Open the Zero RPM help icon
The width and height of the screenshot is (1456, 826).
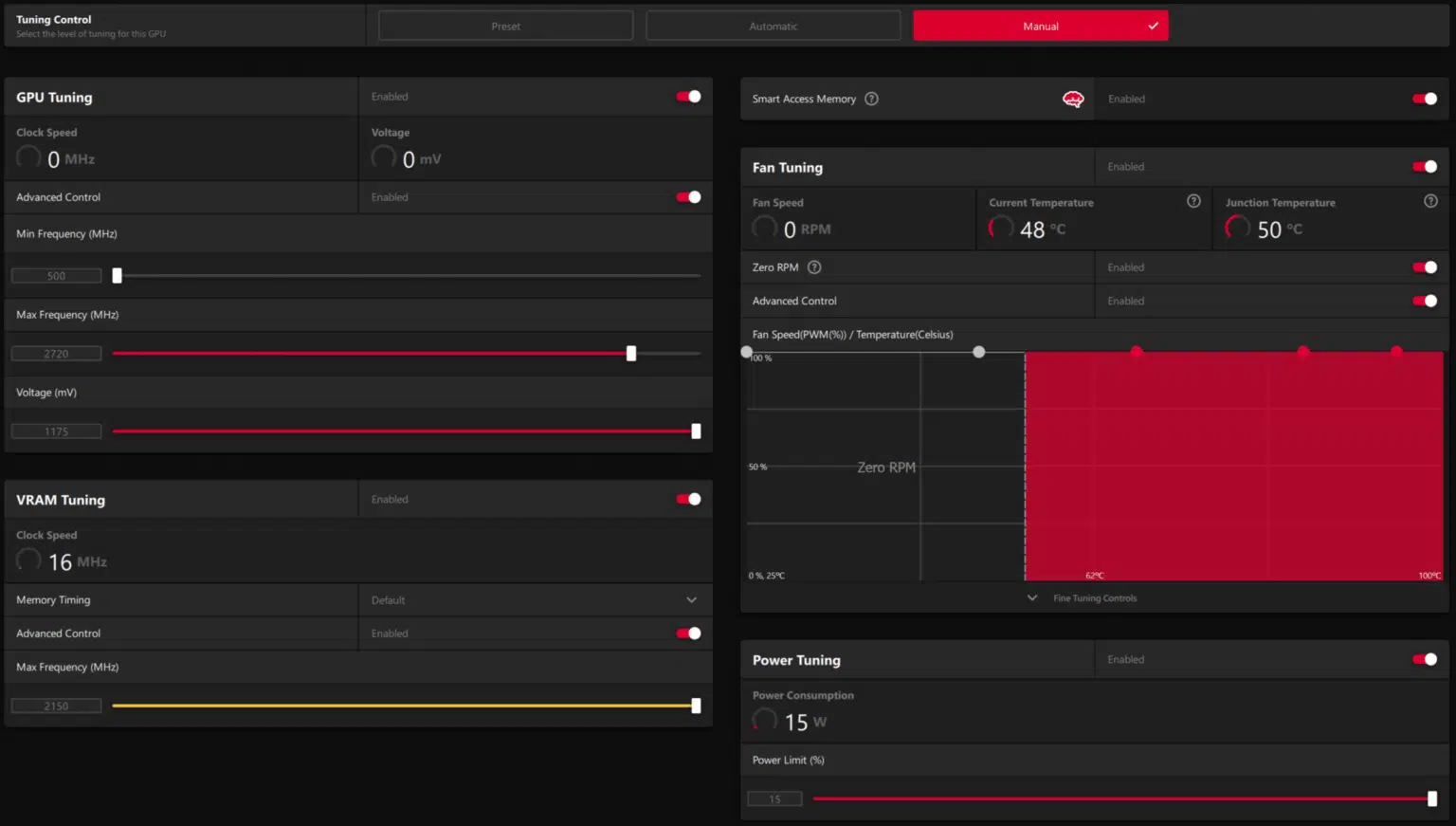[813, 266]
